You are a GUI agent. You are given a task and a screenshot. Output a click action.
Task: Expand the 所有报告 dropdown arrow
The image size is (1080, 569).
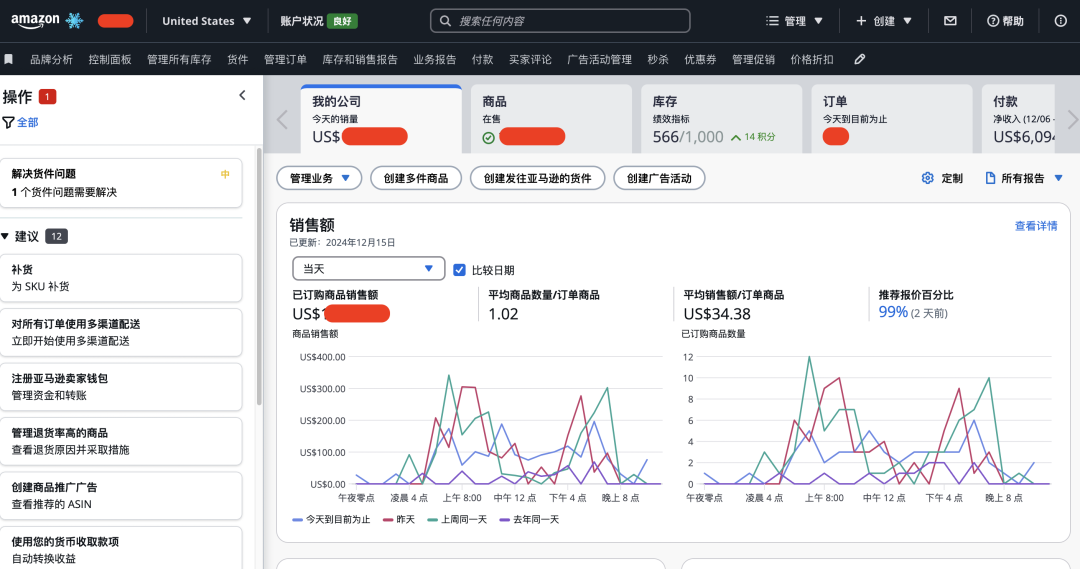pos(1059,178)
